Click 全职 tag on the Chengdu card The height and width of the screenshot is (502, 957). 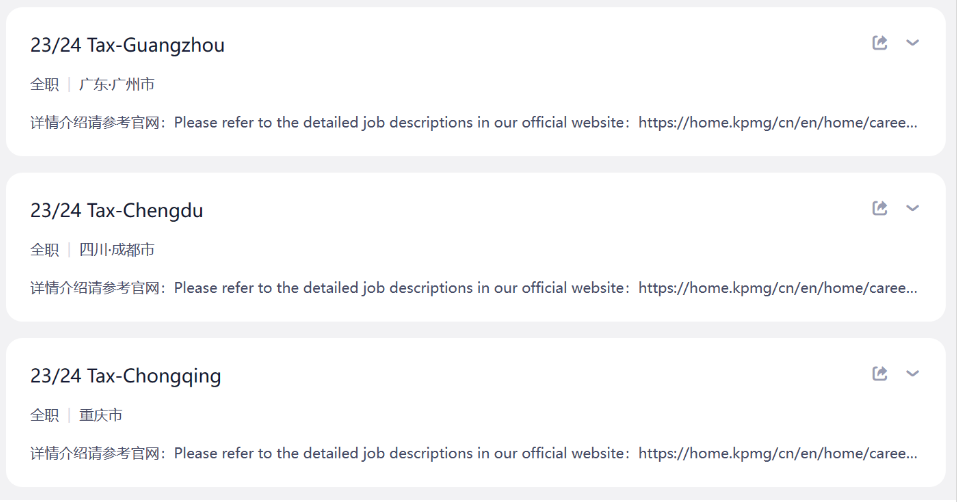point(45,249)
